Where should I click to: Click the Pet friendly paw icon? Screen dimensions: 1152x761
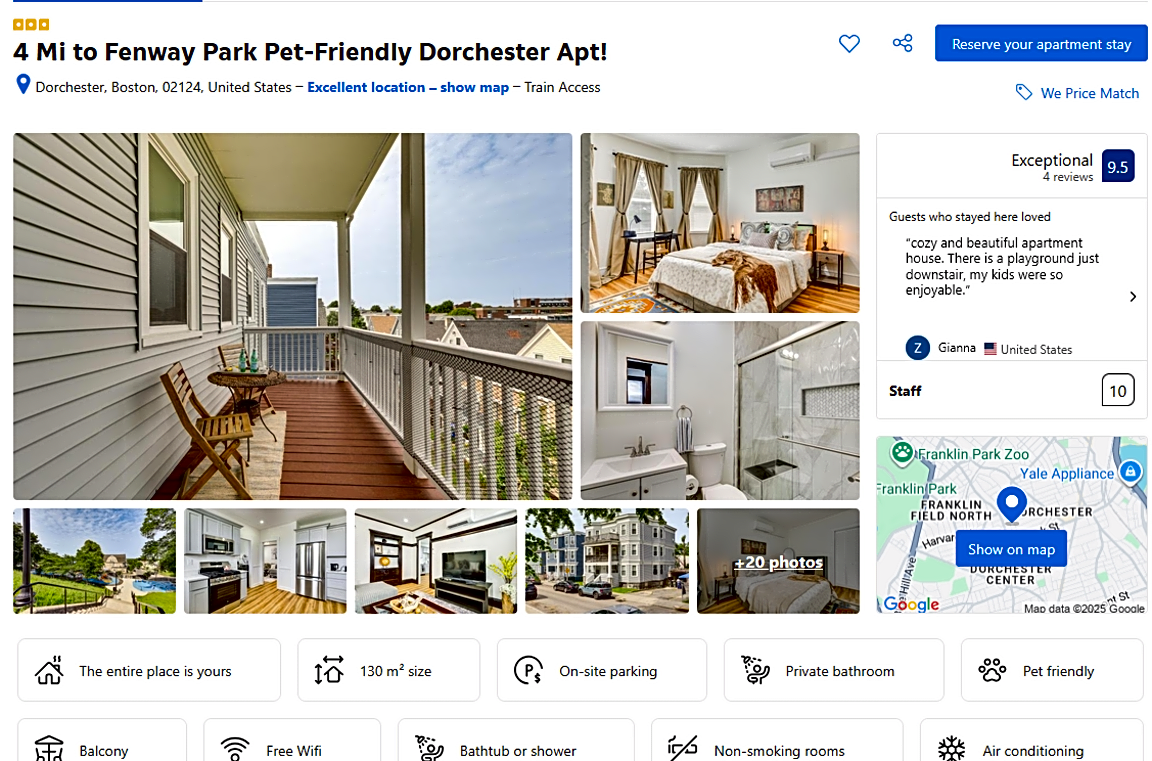point(992,670)
